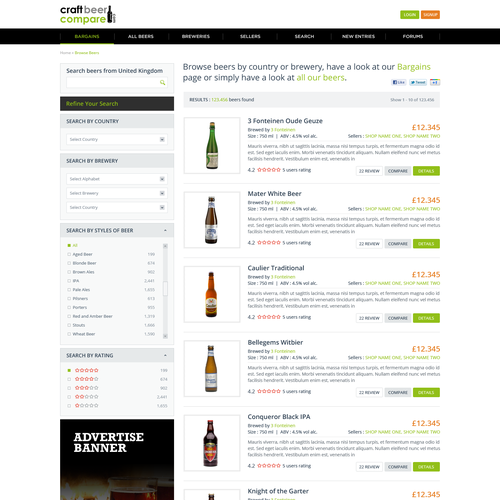Open the Select Brewery dropdown
The height and width of the screenshot is (500, 500).
coord(117,193)
